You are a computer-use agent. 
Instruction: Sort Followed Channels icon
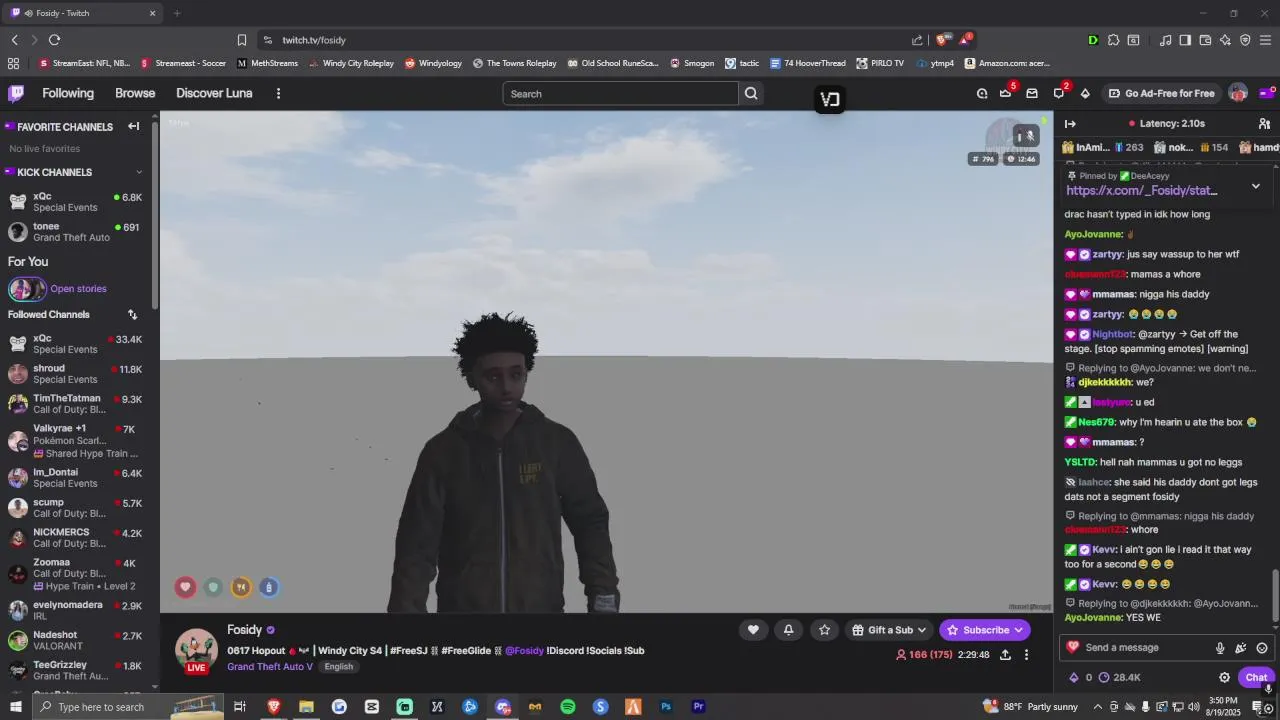coord(132,314)
